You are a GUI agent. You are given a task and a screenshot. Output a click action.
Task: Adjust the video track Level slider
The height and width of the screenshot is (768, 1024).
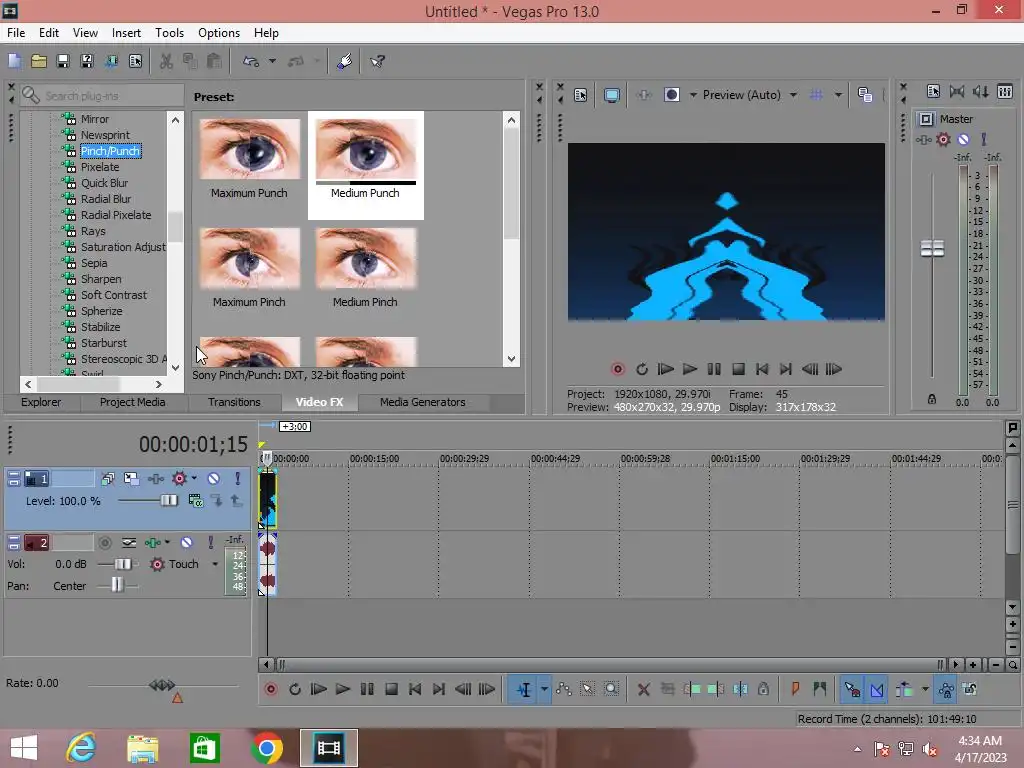pyautogui.click(x=168, y=501)
